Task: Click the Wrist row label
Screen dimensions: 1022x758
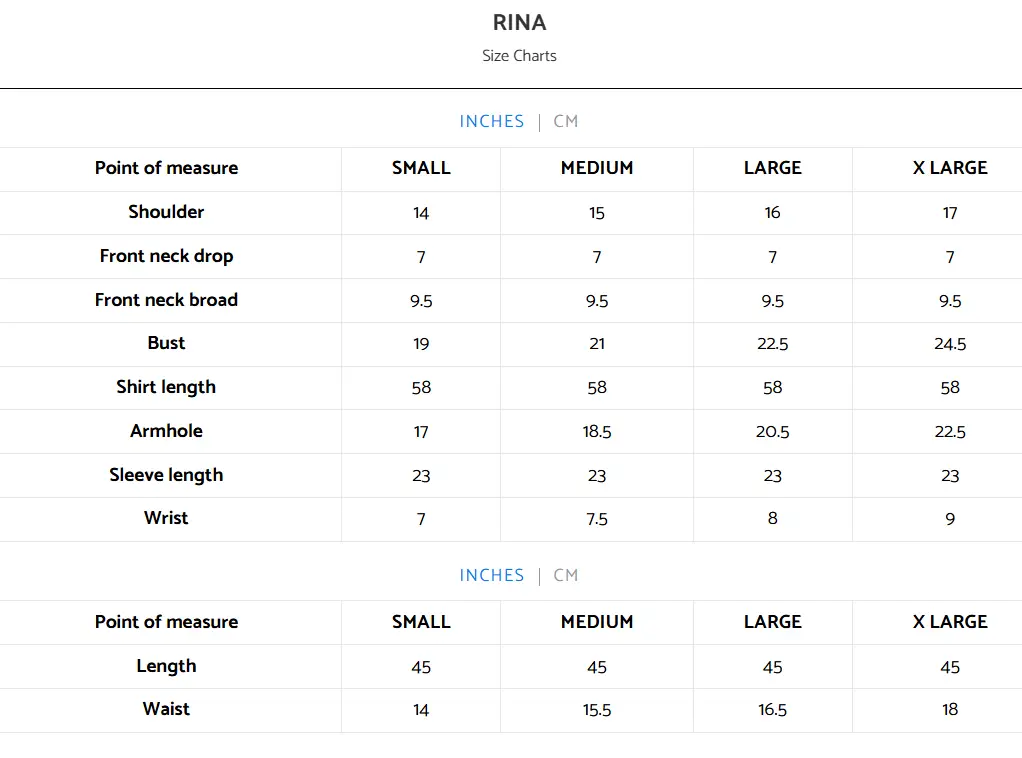Action: point(166,518)
